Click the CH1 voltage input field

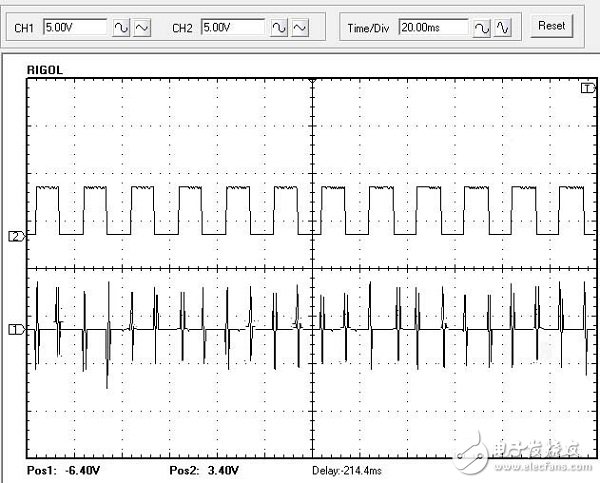point(74,27)
